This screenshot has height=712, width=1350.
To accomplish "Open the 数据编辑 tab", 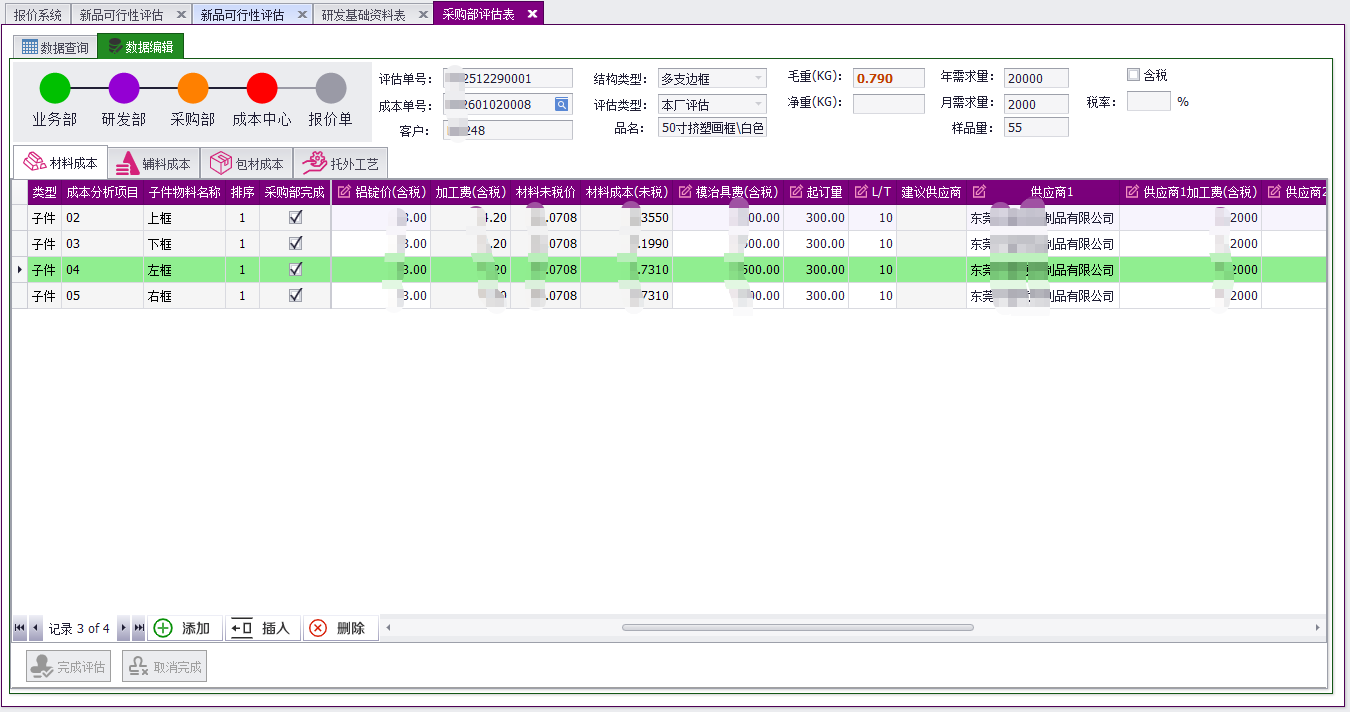I will (x=140, y=47).
